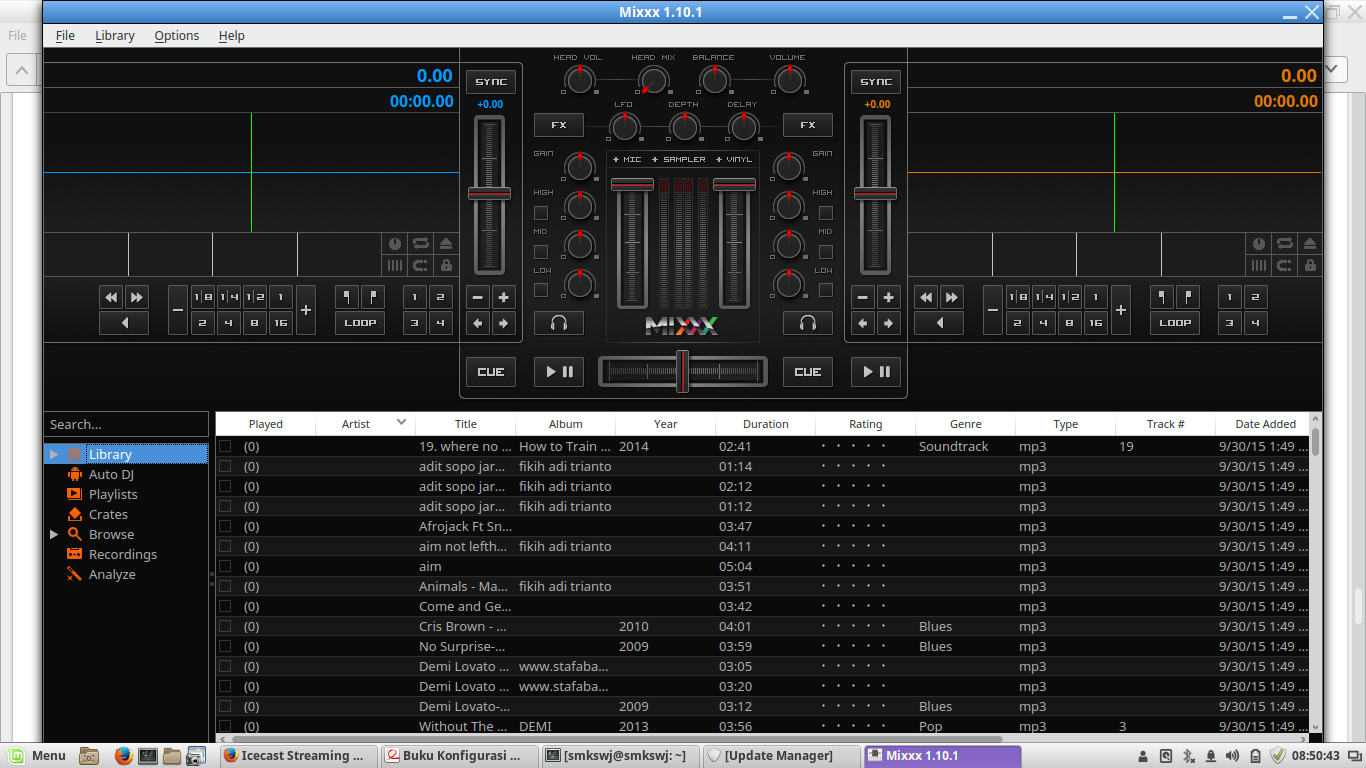Image resolution: width=1366 pixels, height=768 pixels.
Task: Toggle left channel LOW kill checkbox
Action: tap(541, 290)
